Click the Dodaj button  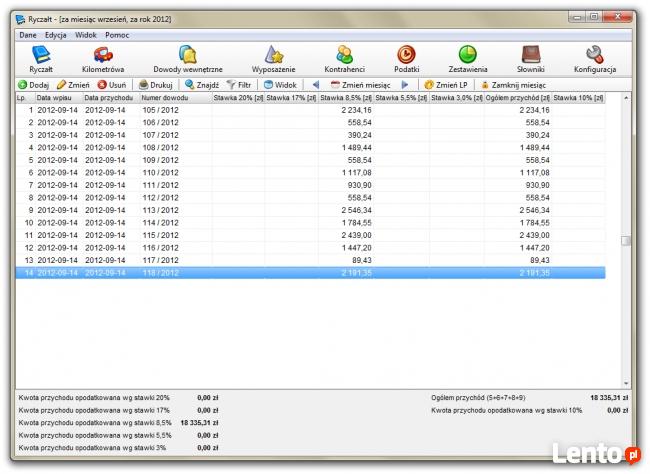click(33, 85)
